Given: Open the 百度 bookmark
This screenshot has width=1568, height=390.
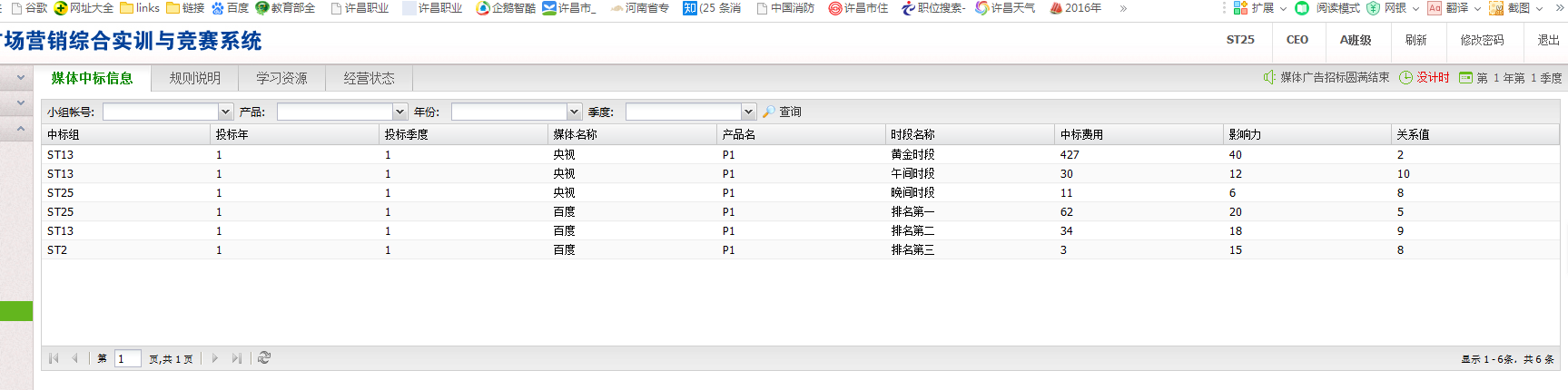Looking at the screenshot, I should pos(230,8).
